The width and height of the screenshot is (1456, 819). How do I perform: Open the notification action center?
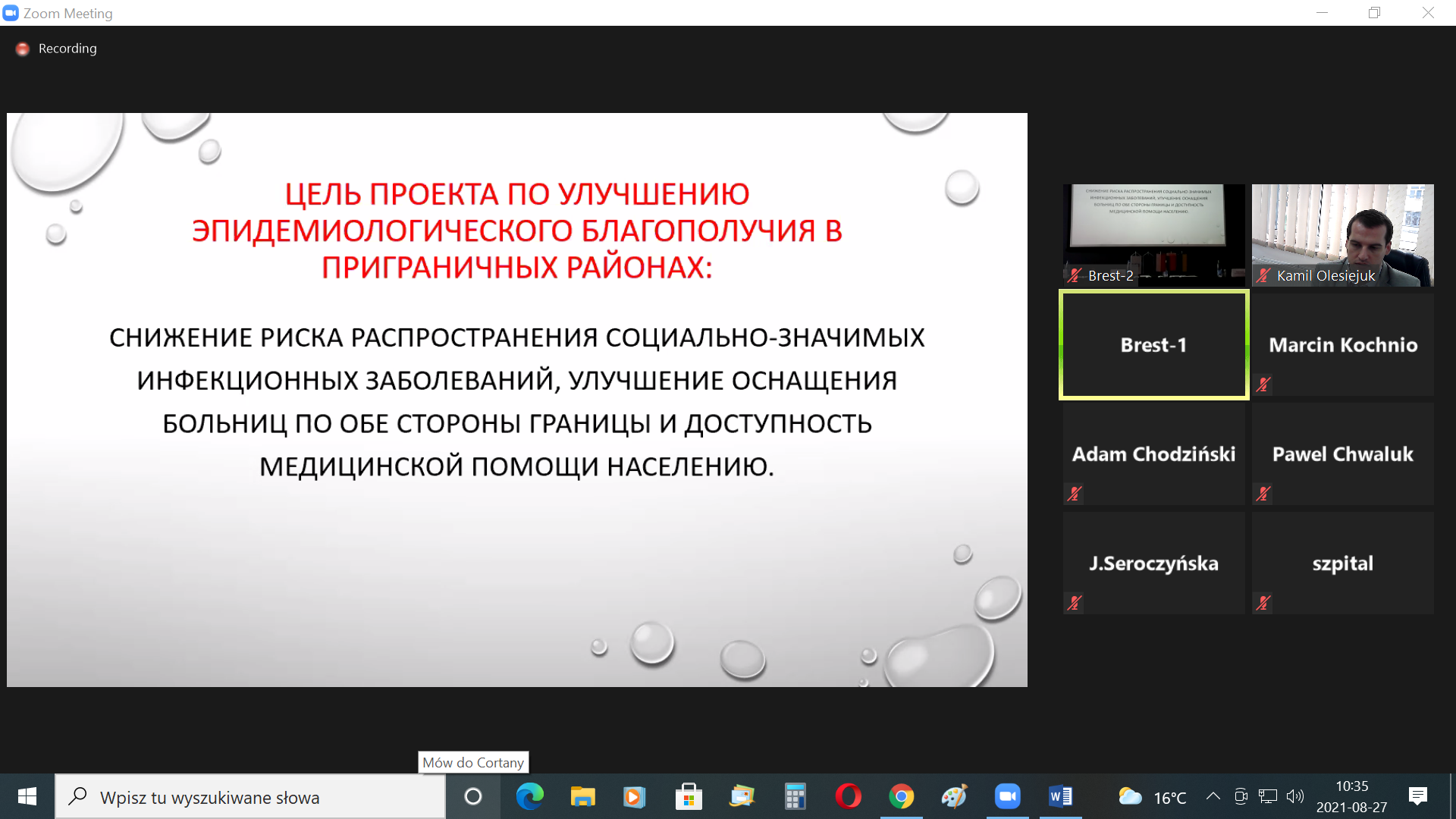tap(1417, 796)
